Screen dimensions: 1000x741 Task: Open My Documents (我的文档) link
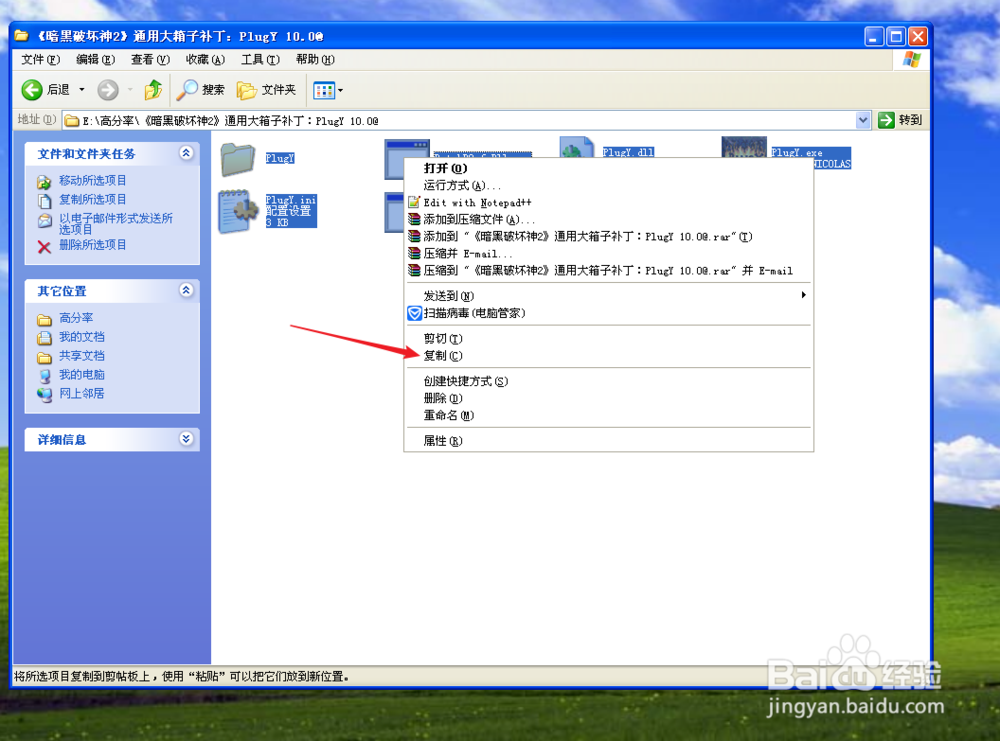pyautogui.click(x=82, y=337)
